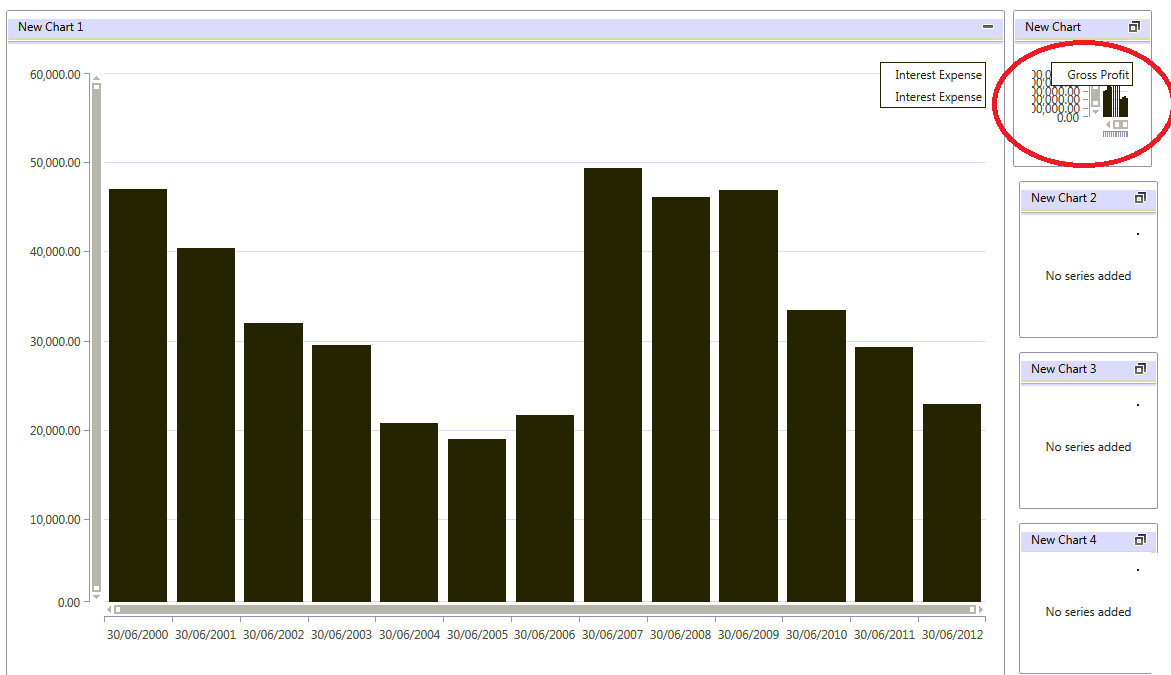Viewport: 1171px width, 675px height.
Task: Maximize the New Chart 2 panel
Action: click(x=1140, y=198)
